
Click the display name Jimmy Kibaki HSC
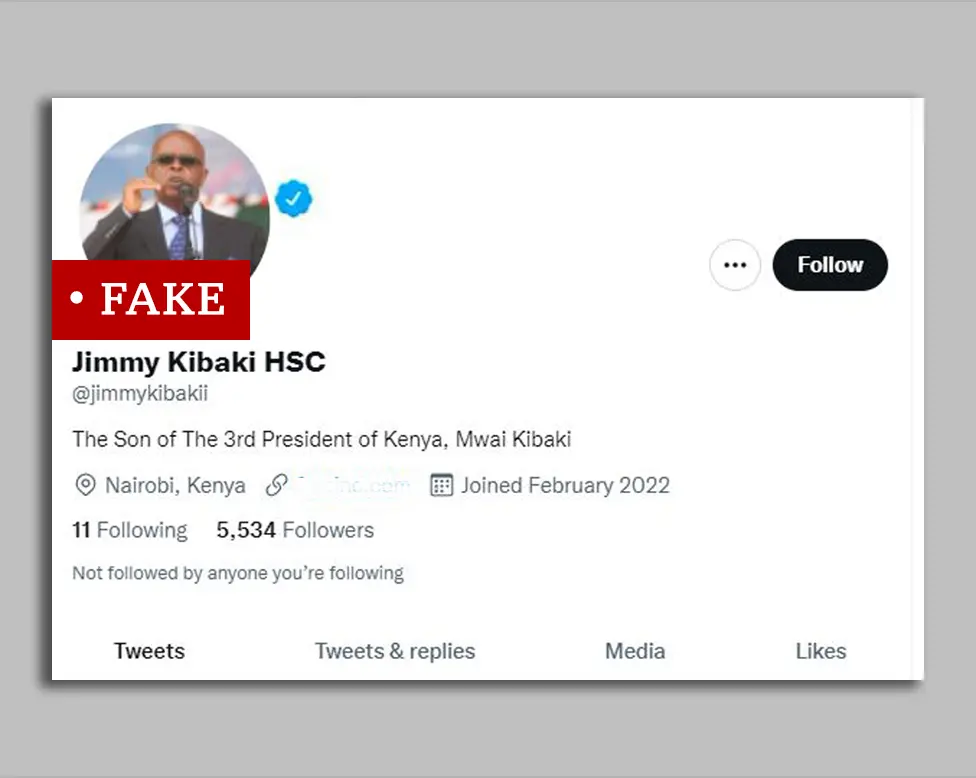(x=199, y=362)
